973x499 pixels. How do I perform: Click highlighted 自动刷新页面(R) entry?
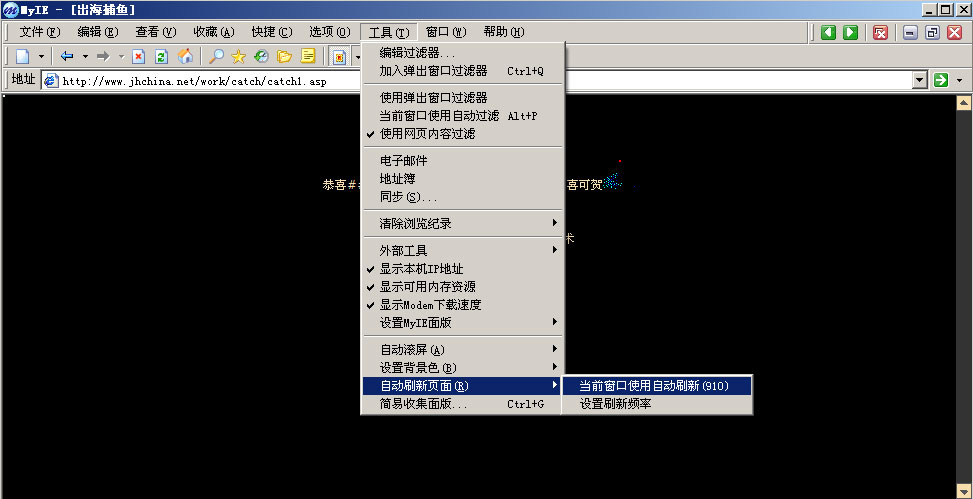point(462,386)
